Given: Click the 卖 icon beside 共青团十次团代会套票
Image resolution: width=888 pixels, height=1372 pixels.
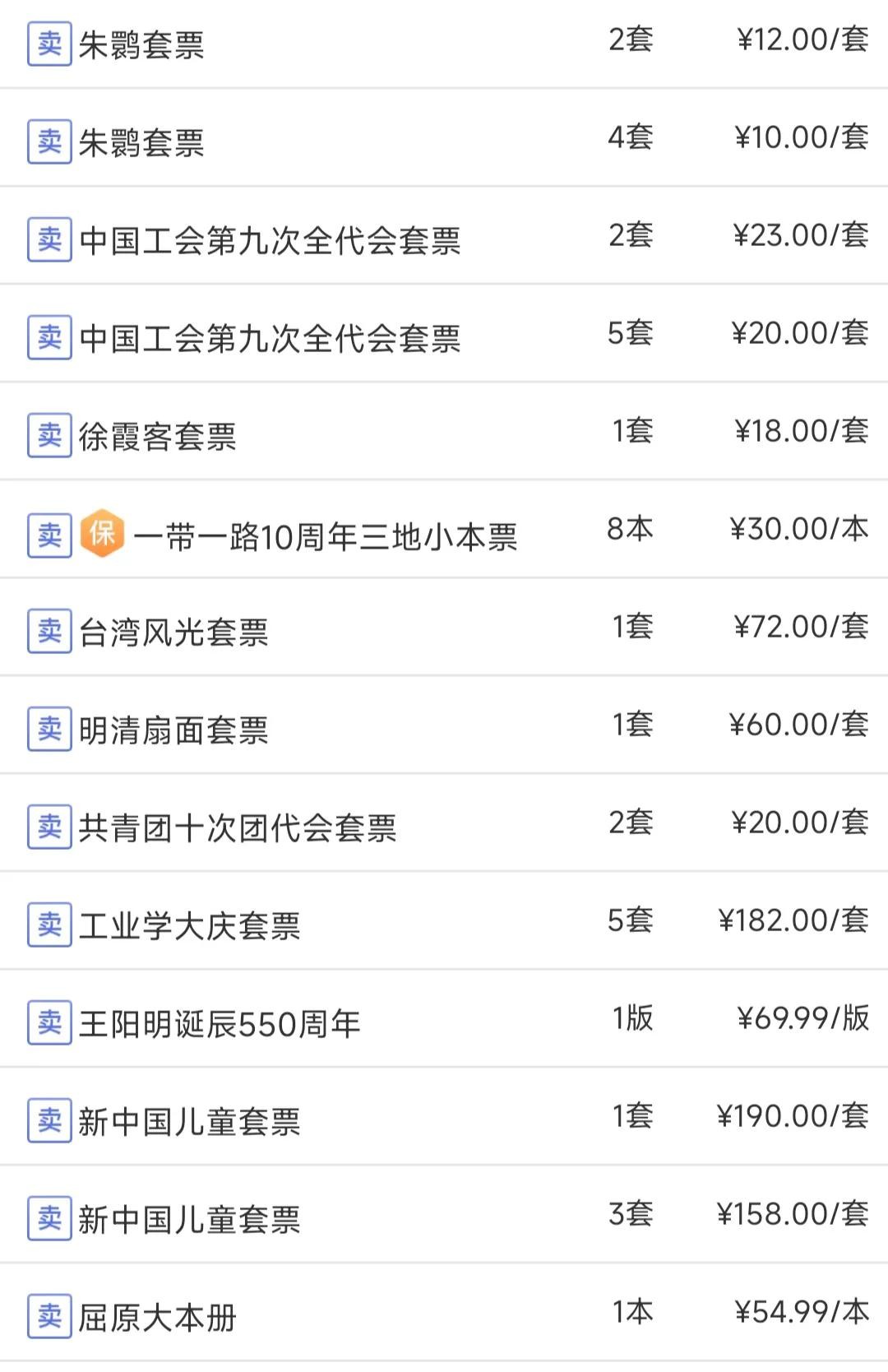Looking at the screenshot, I should click(x=49, y=827).
